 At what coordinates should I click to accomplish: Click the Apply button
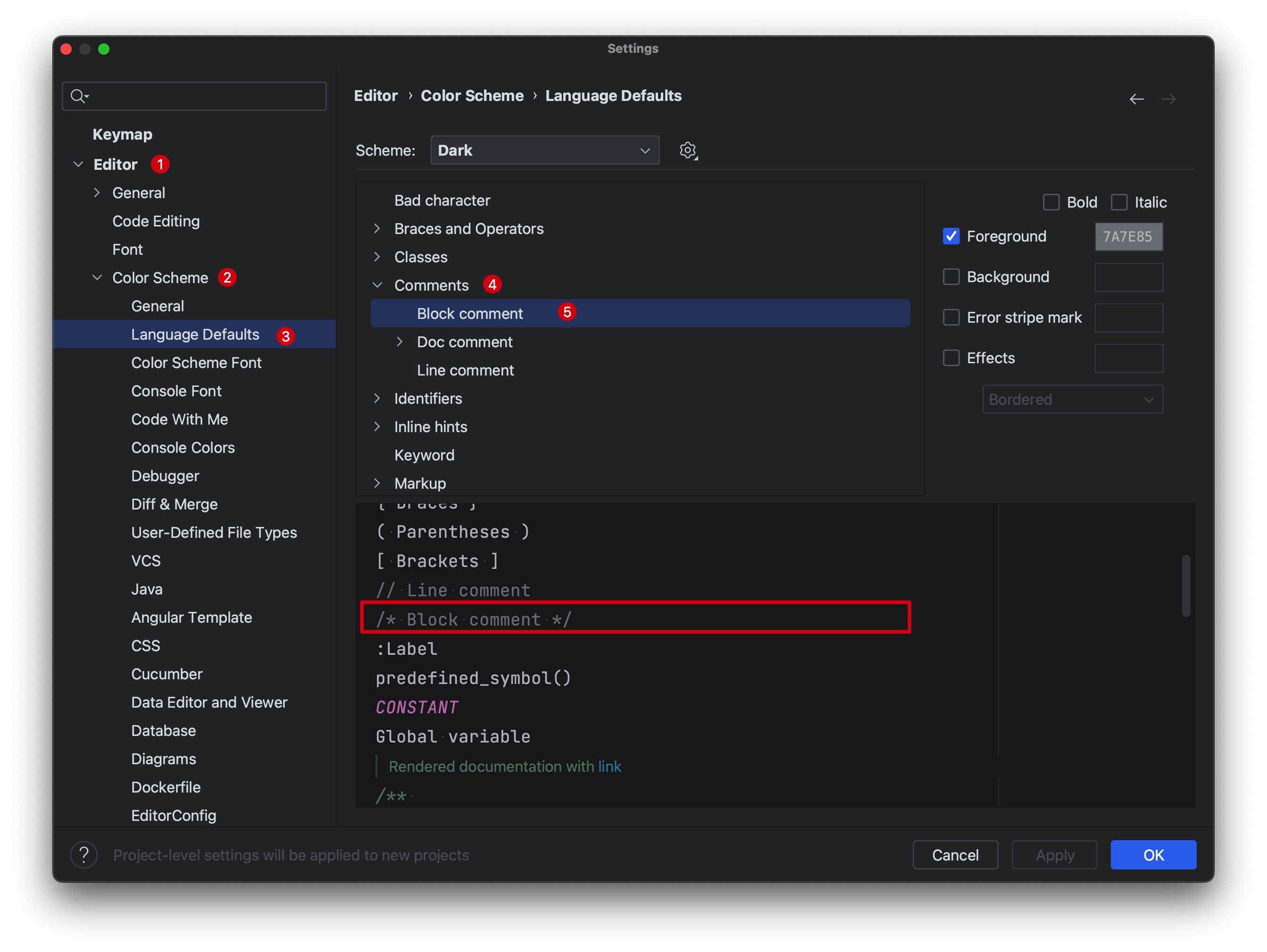(1055, 855)
